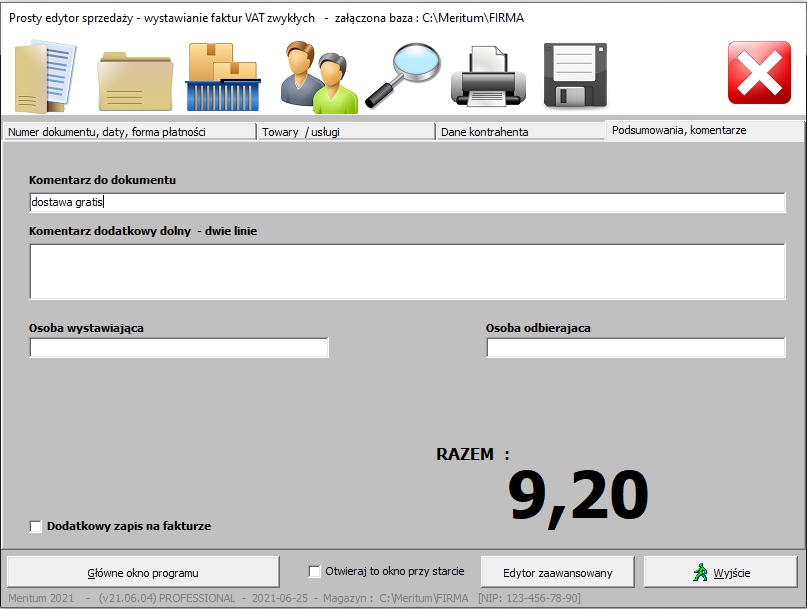Enable the Dodatkowy zapis na fakturze checkbox
The height and width of the screenshot is (609, 807).
[x=37, y=526]
